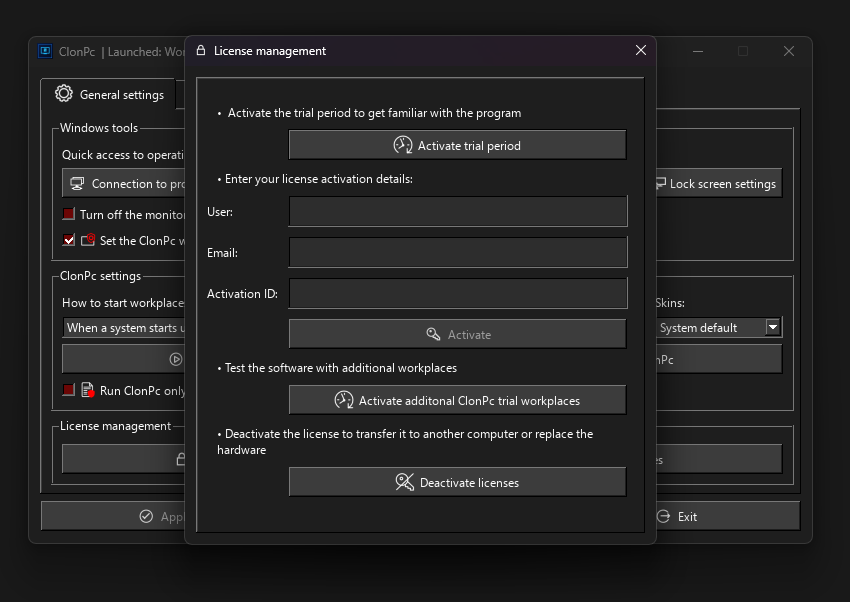Activate additional ClonPc trial workplaces
Viewport: 850px width, 602px height.
[x=458, y=400]
